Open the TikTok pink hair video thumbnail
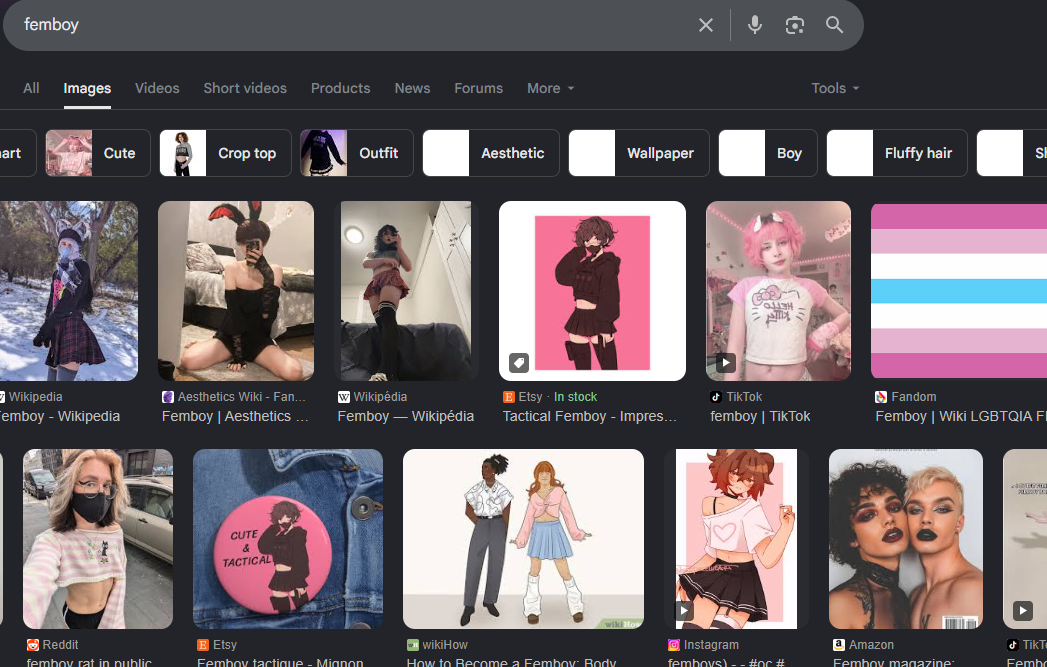This screenshot has width=1047, height=667. (779, 291)
